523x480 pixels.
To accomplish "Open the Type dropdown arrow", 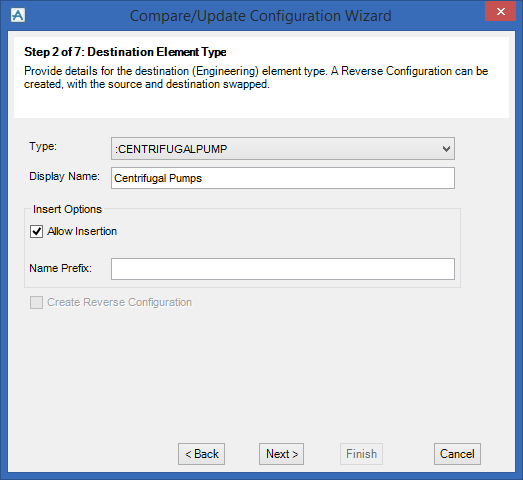I will (446, 149).
